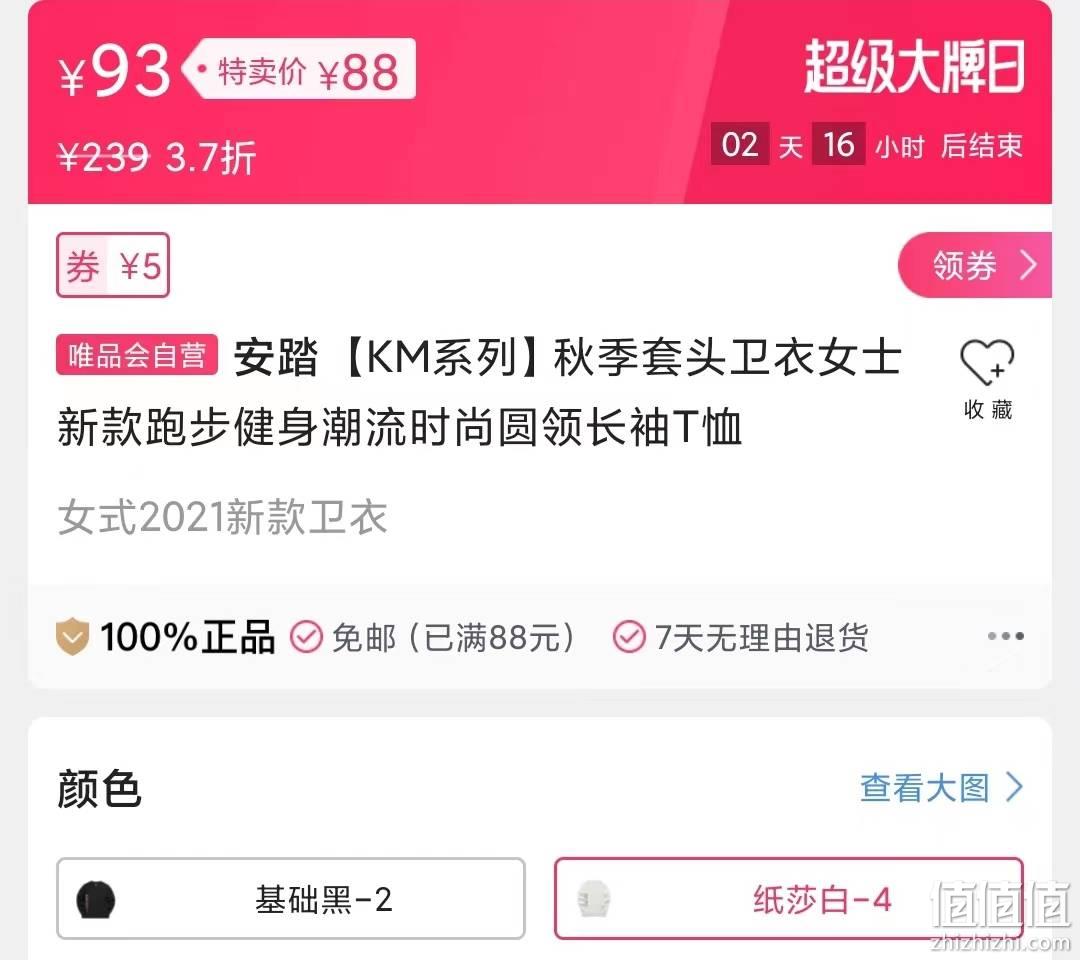Viewport: 1080px width, 960px height.
Task: Tap the 女式2021新款卫衣 subtitle
Action: (x=222, y=516)
